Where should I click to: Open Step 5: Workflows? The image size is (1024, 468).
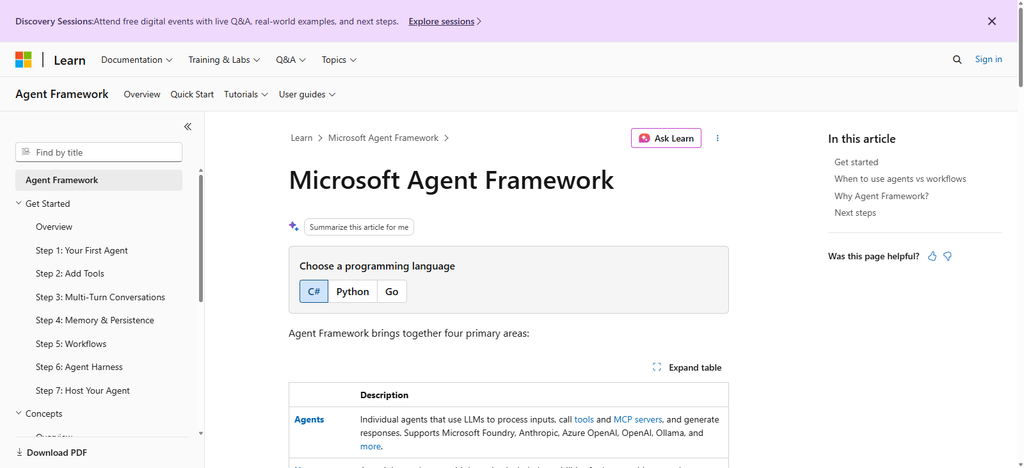tap(71, 344)
